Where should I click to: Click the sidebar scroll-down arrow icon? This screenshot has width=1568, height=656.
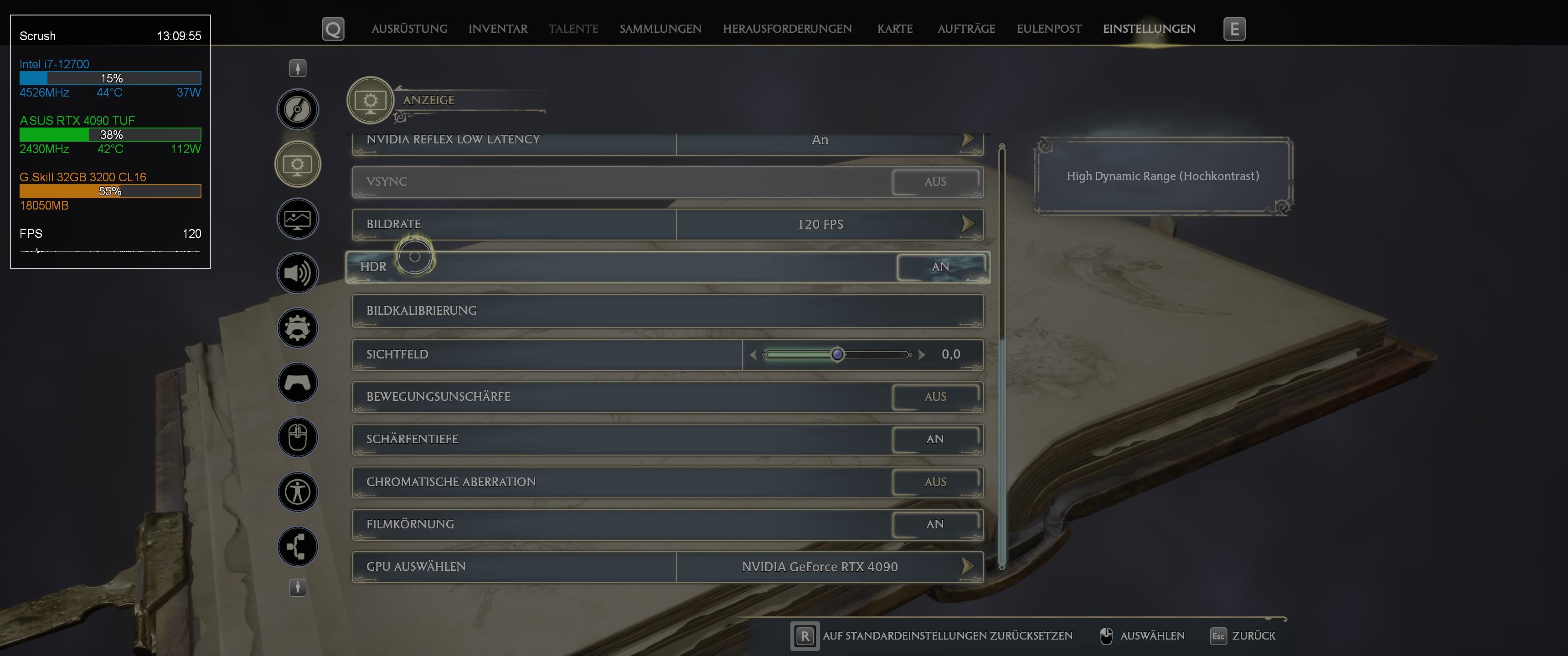tap(298, 587)
